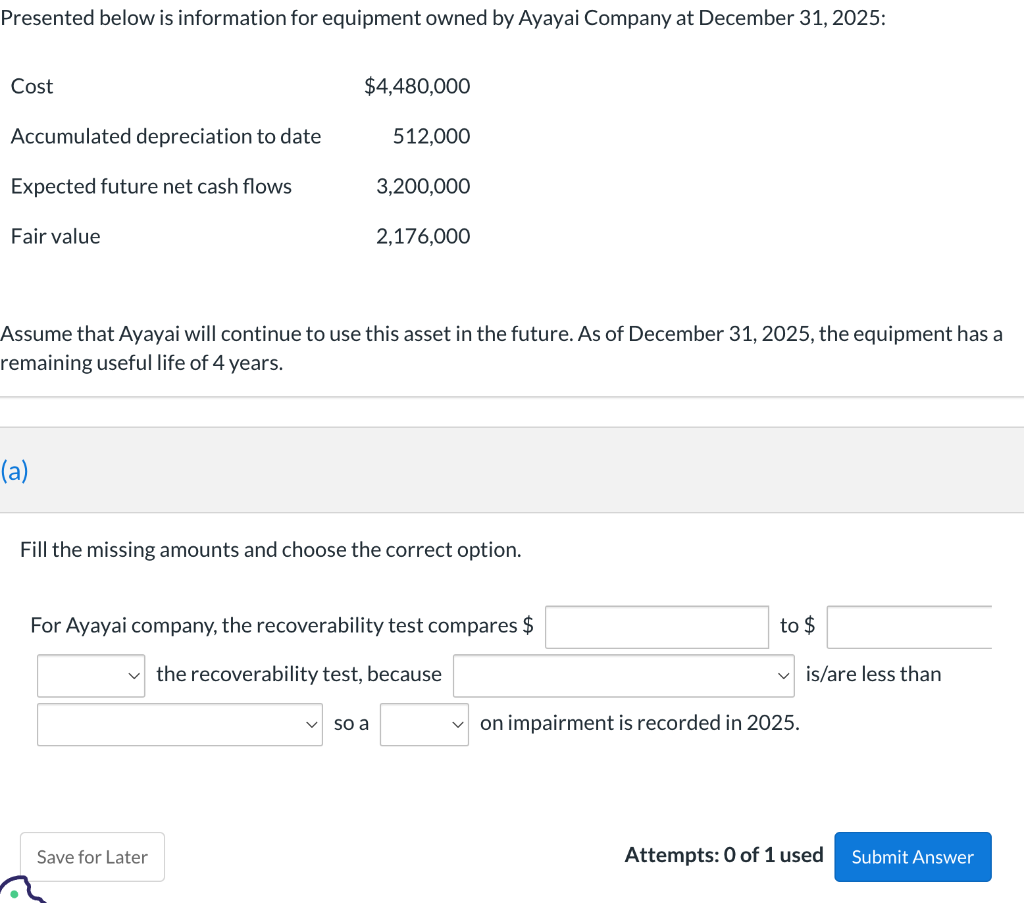1024x903 pixels.
Task: Open the dropdown before 'the recoverability test'
Action: point(90,675)
